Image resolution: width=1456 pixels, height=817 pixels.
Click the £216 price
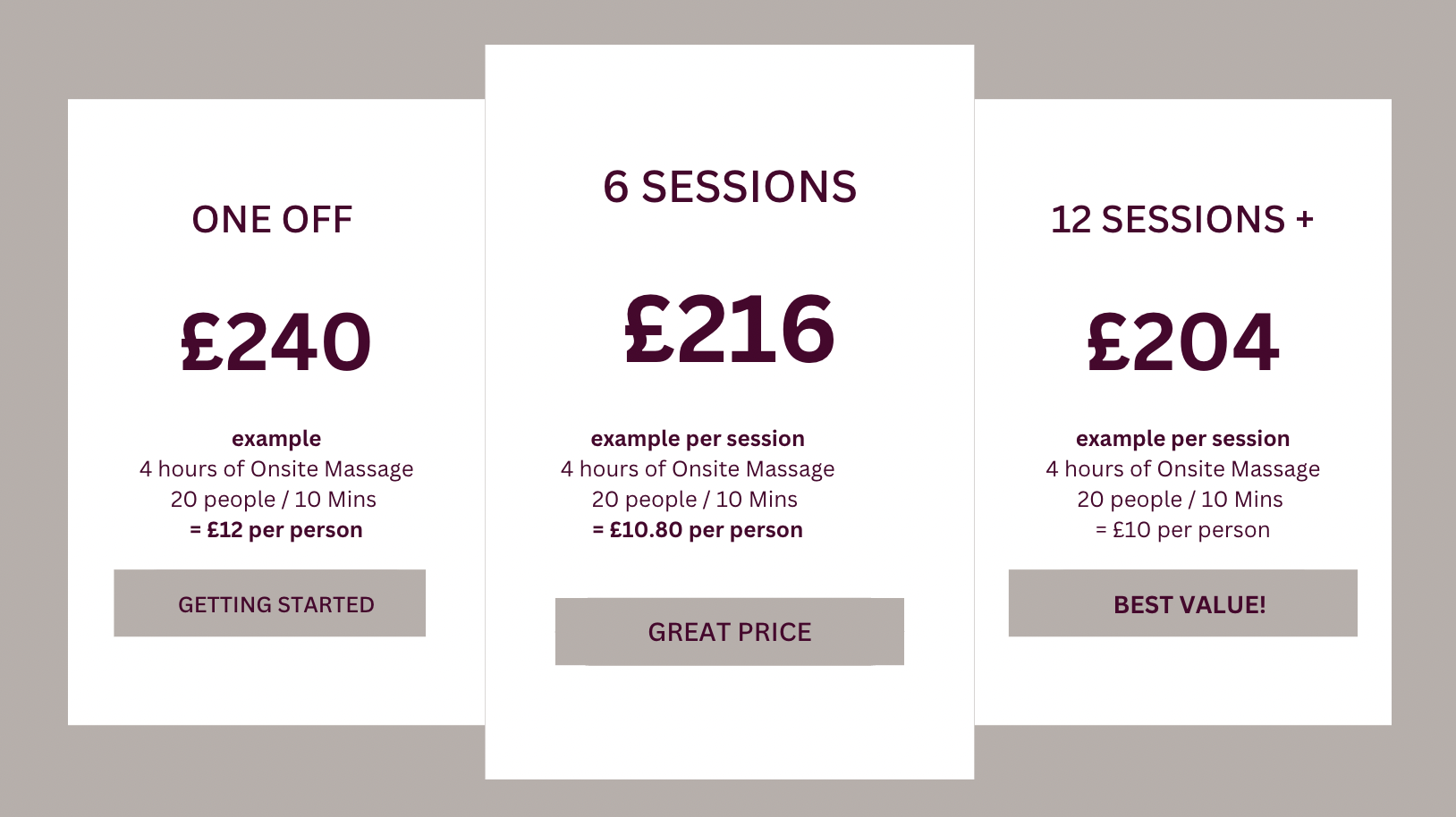[730, 329]
